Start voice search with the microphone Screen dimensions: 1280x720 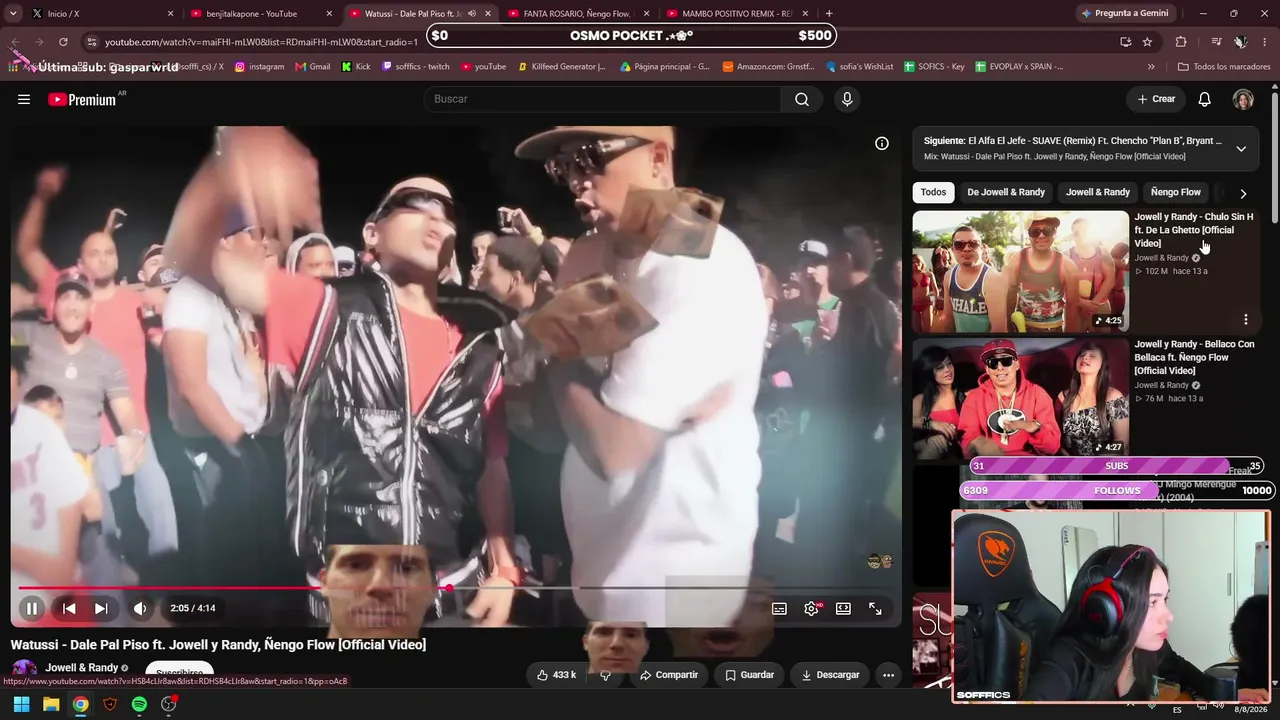coord(847,99)
